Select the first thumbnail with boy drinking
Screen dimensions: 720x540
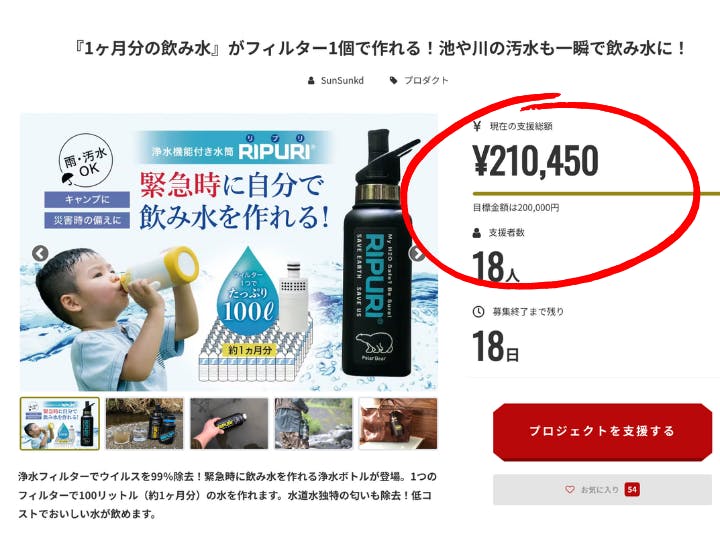[x=60, y=423]
